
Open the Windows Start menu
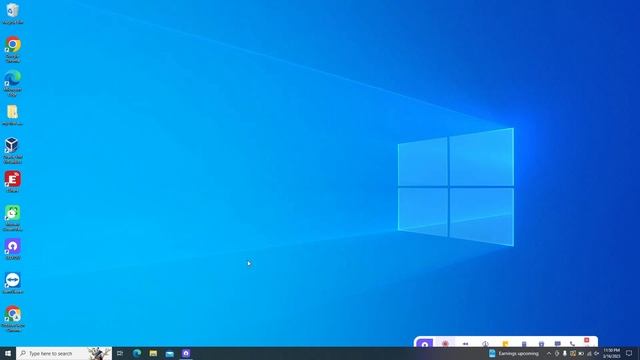(8, 353)
